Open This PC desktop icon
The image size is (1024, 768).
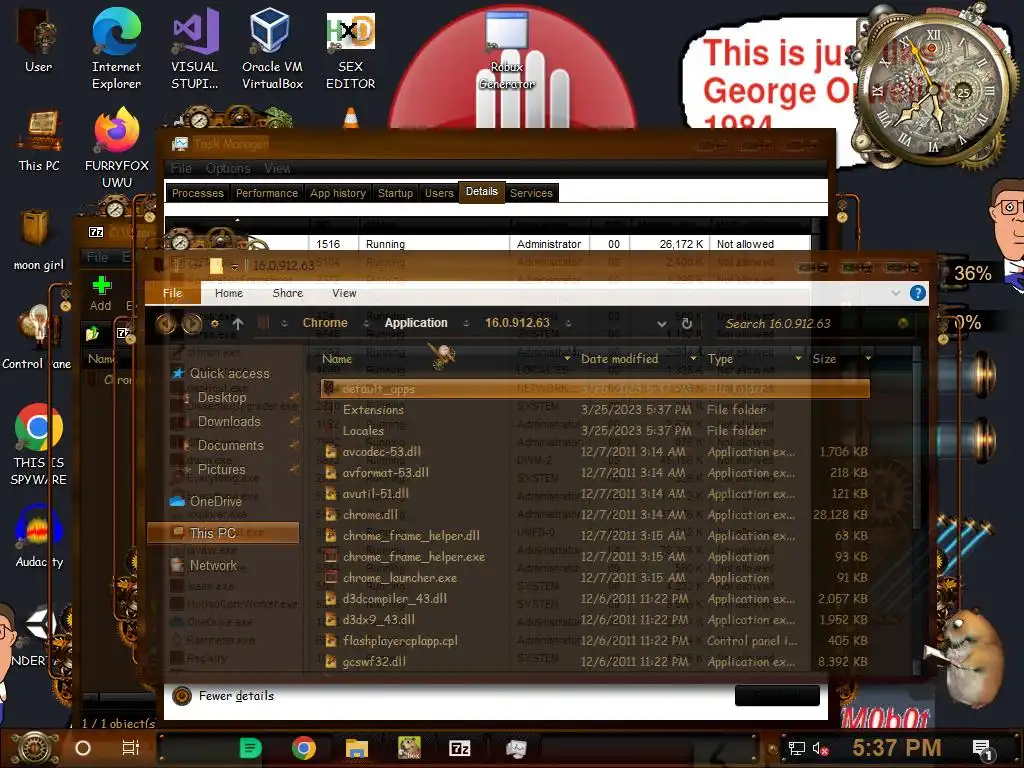coord(39,141)
